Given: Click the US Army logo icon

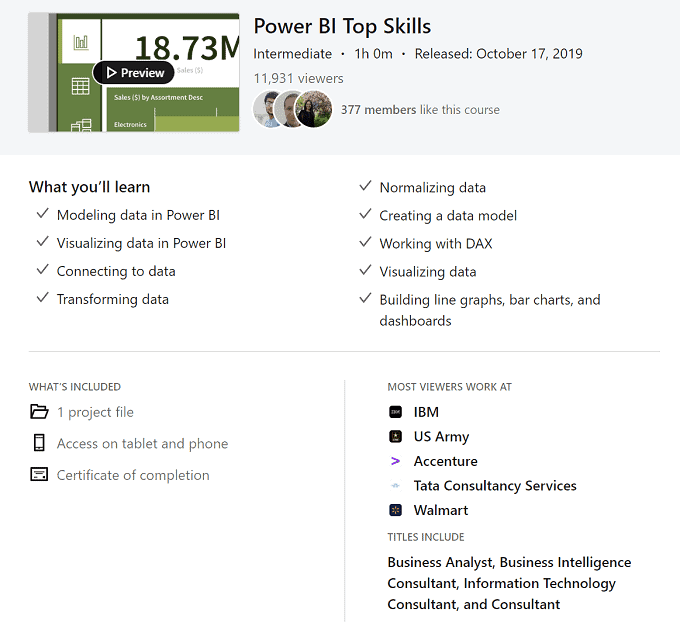Looking at the screenshot, I should tap(395, 437).
